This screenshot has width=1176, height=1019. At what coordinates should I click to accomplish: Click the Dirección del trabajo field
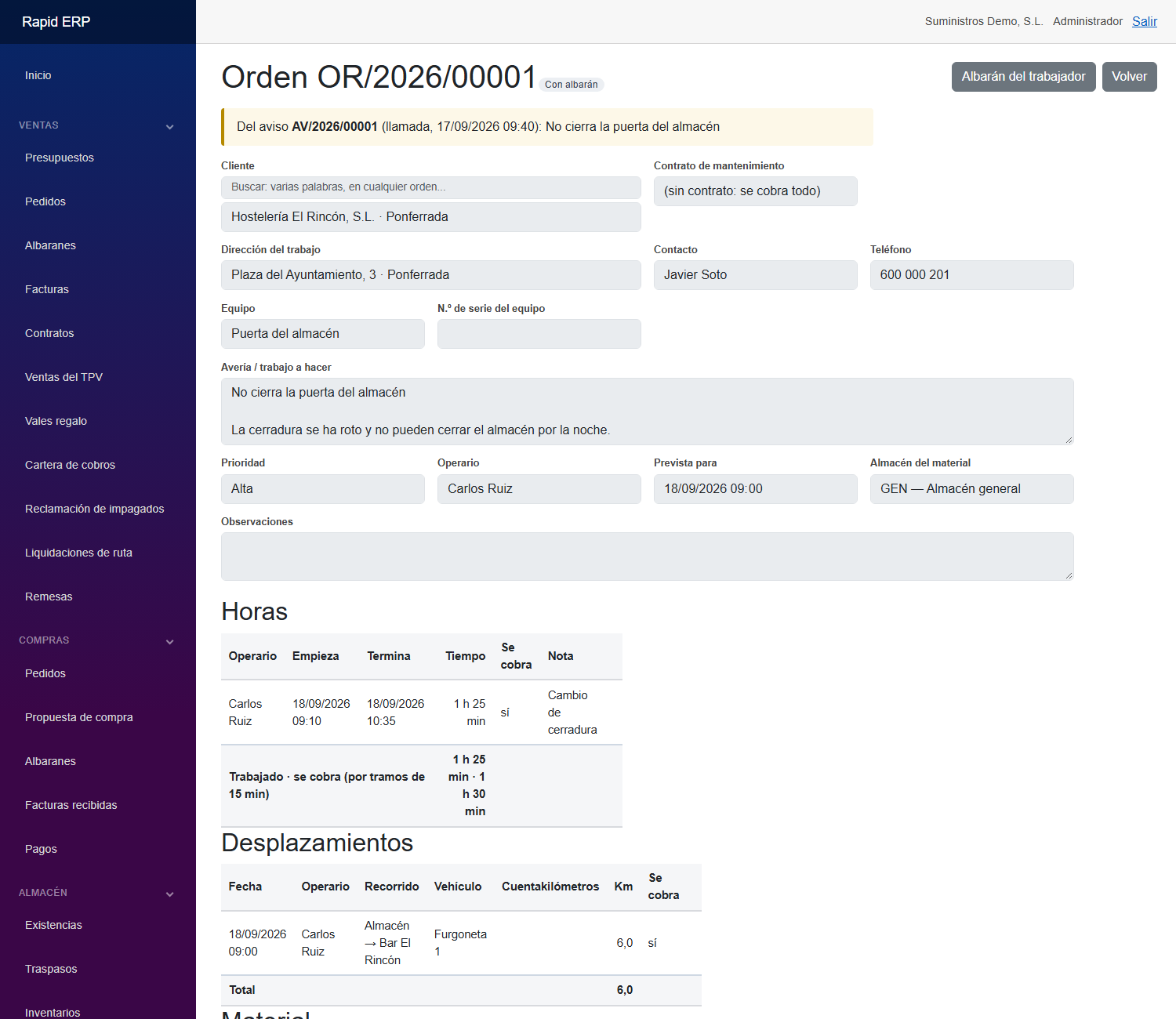431,275
